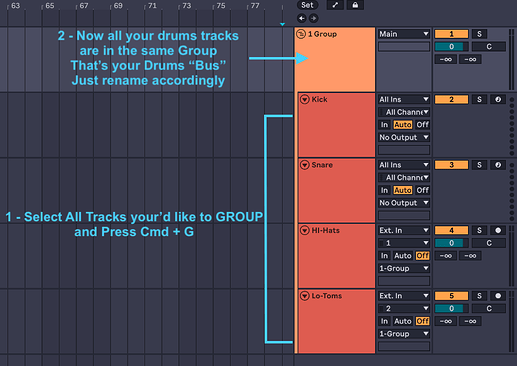Open Snare All Ins input dropdown
517x366 pixels.
click(404, 165)
